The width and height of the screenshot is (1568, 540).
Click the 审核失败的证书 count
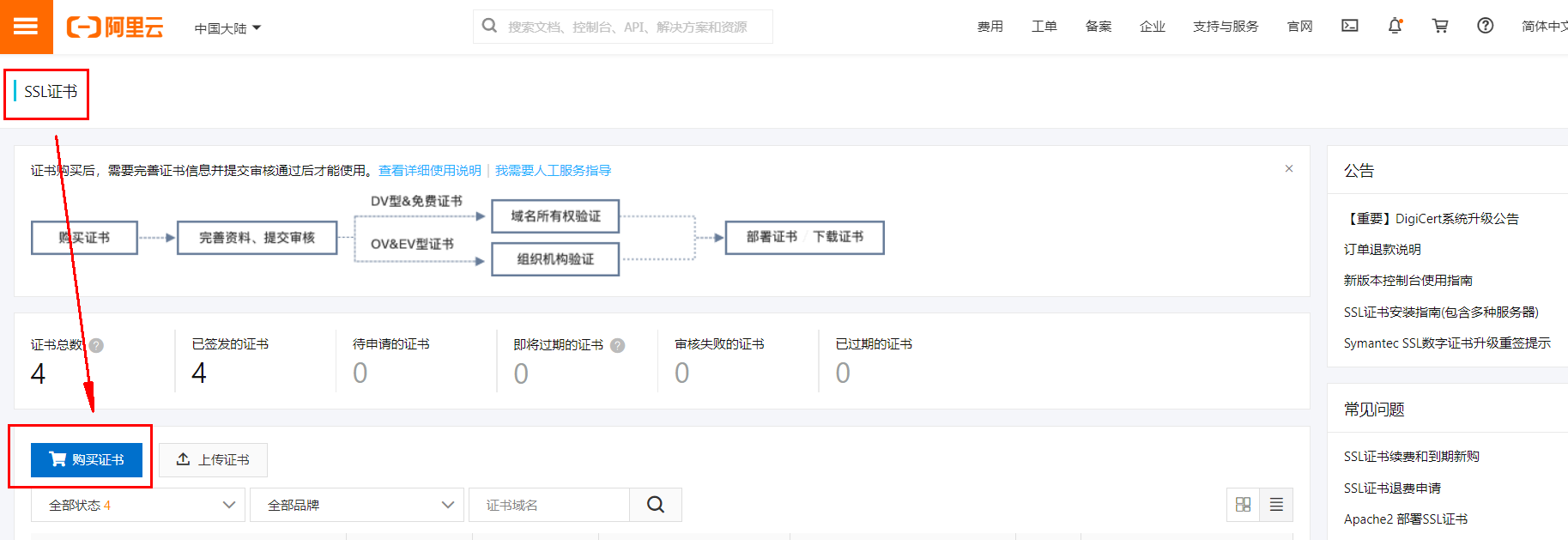coord(682,373)
